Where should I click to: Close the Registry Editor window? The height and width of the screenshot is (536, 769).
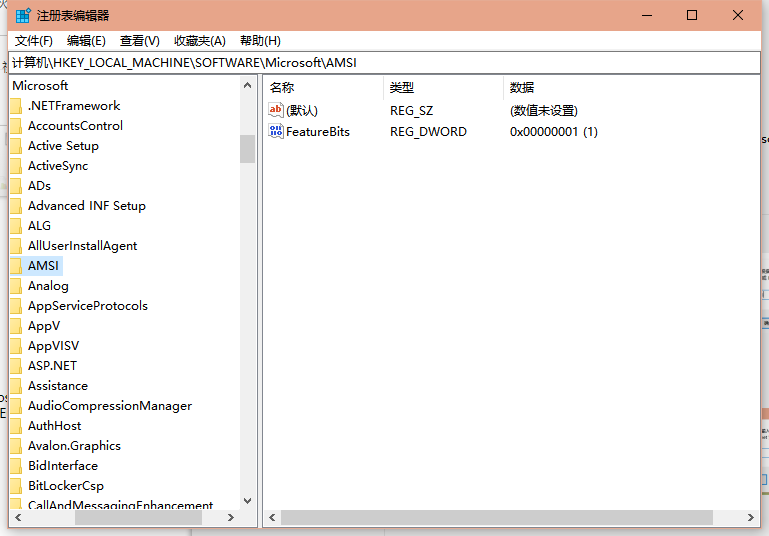tap(738, 16)
